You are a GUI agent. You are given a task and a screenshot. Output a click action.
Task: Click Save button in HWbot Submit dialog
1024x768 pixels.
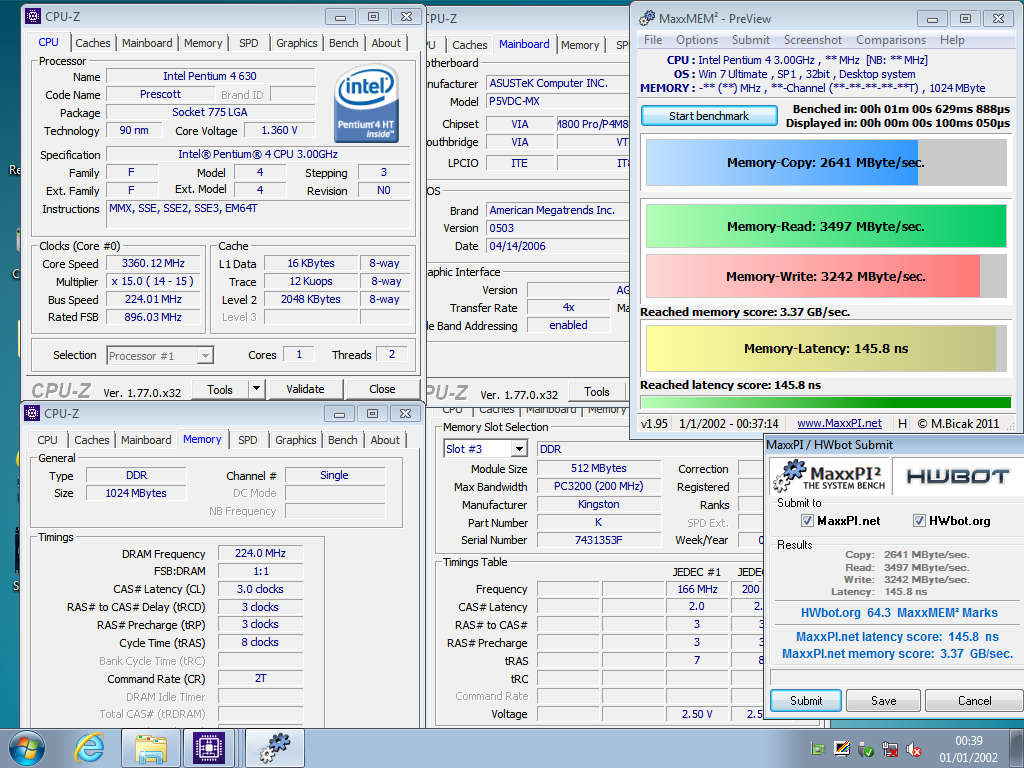click(x=884, y=701)
